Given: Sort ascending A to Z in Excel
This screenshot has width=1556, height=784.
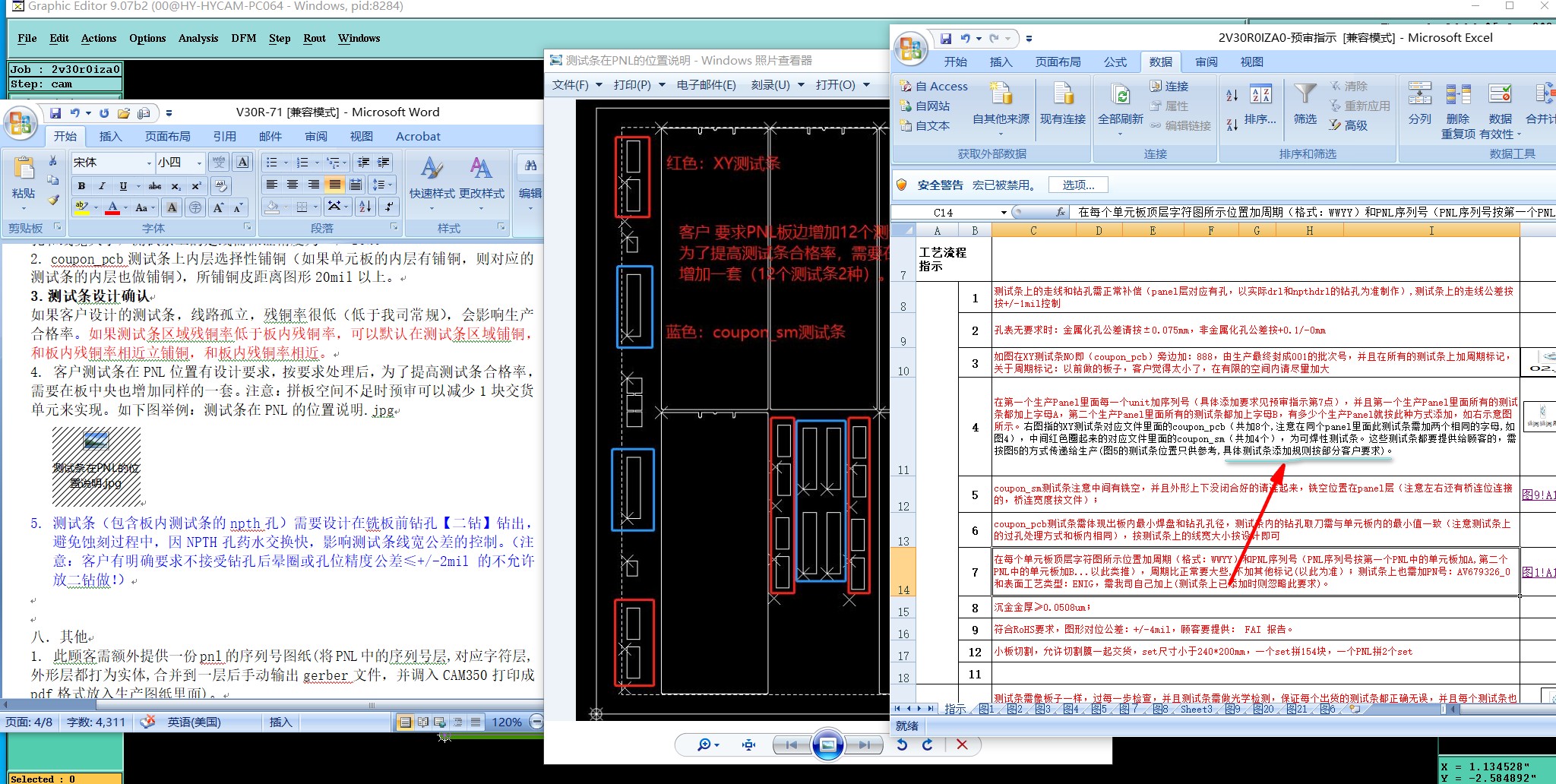Looking at the screenshot, I should coord(1232,95).
